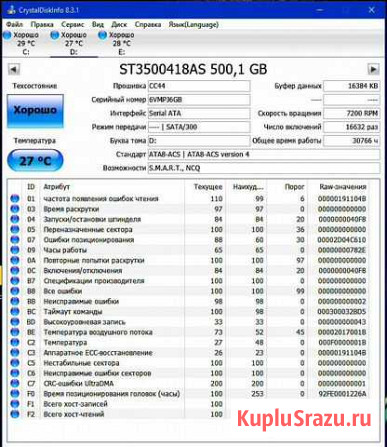Select the Часы работы attribute text

click(65, 250)
